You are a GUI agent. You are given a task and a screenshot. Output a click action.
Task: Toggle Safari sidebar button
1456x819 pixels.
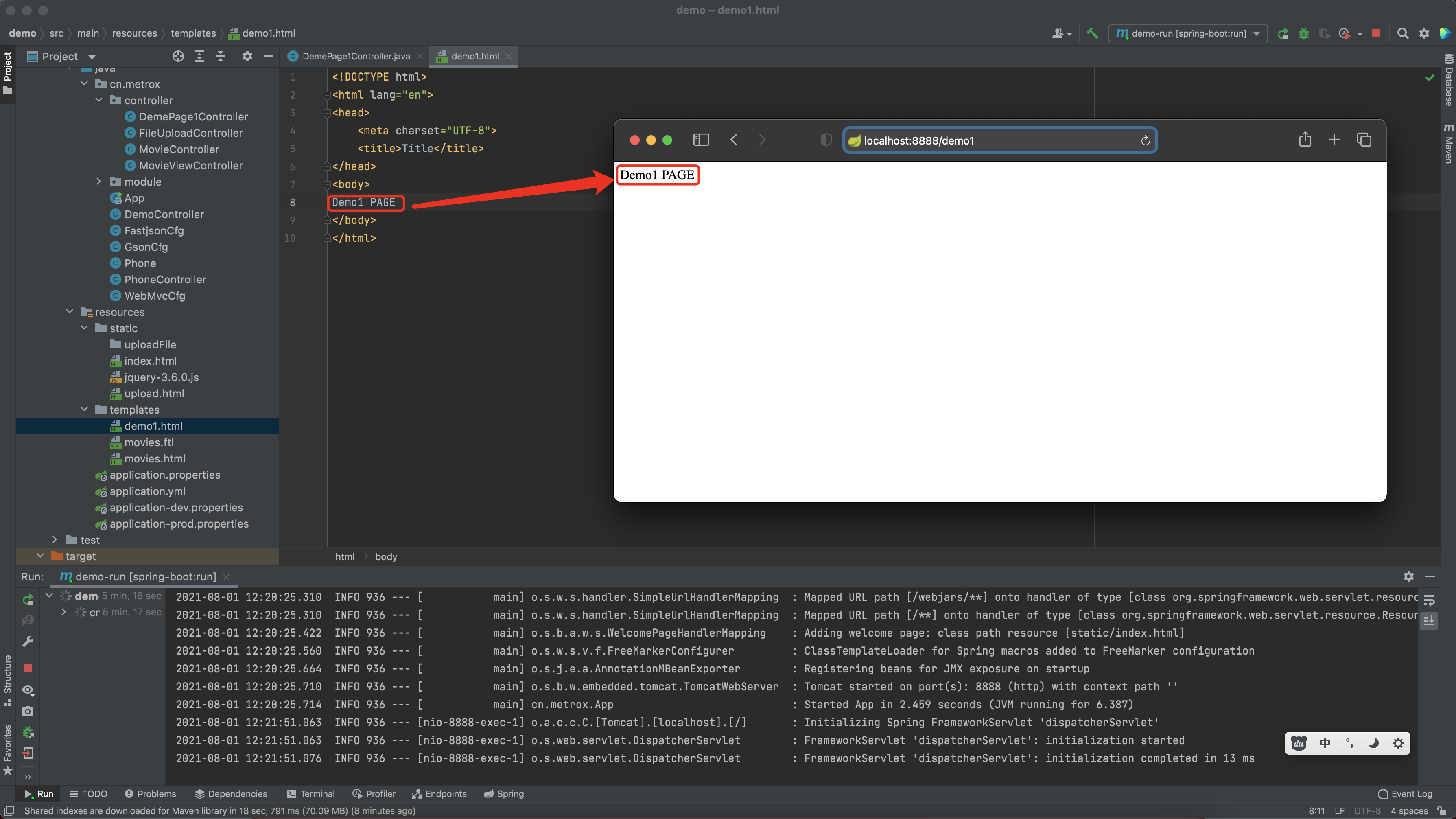pos(701,140)
